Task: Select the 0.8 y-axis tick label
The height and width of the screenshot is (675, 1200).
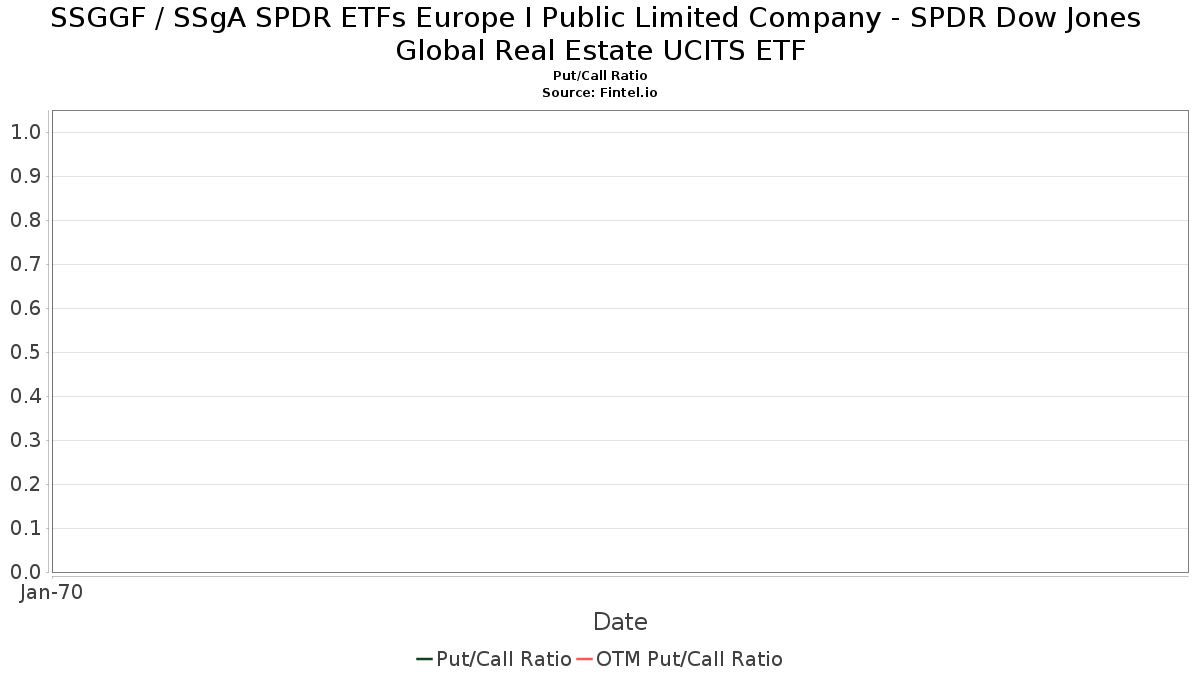Action: pos(25,220)
